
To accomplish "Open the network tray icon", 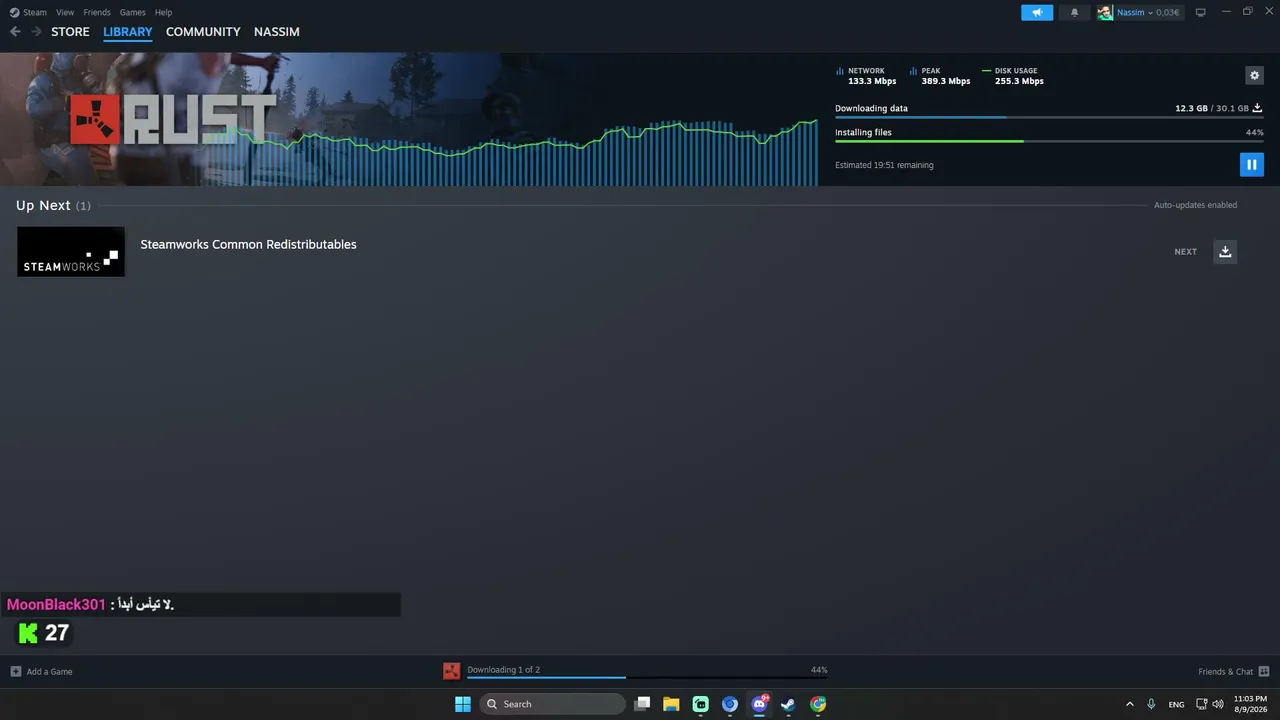I will [x=1201, y=704].
